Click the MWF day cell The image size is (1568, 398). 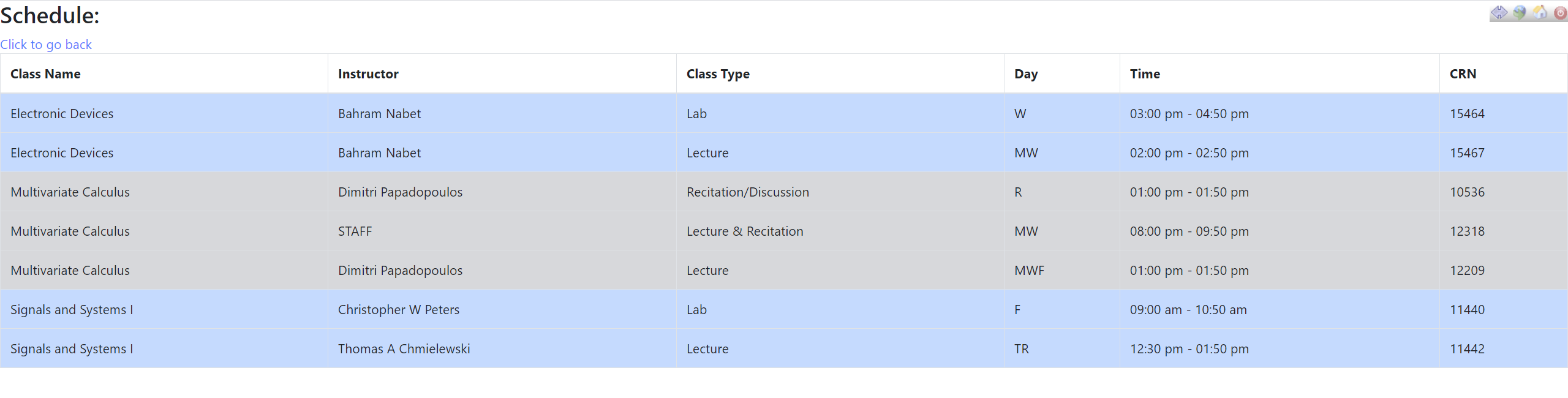1029,271
